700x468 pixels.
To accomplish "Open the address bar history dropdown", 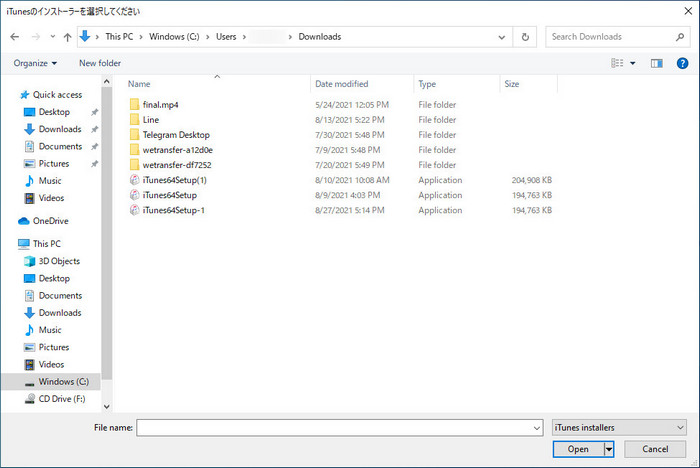I will click(x=502, y=38).
